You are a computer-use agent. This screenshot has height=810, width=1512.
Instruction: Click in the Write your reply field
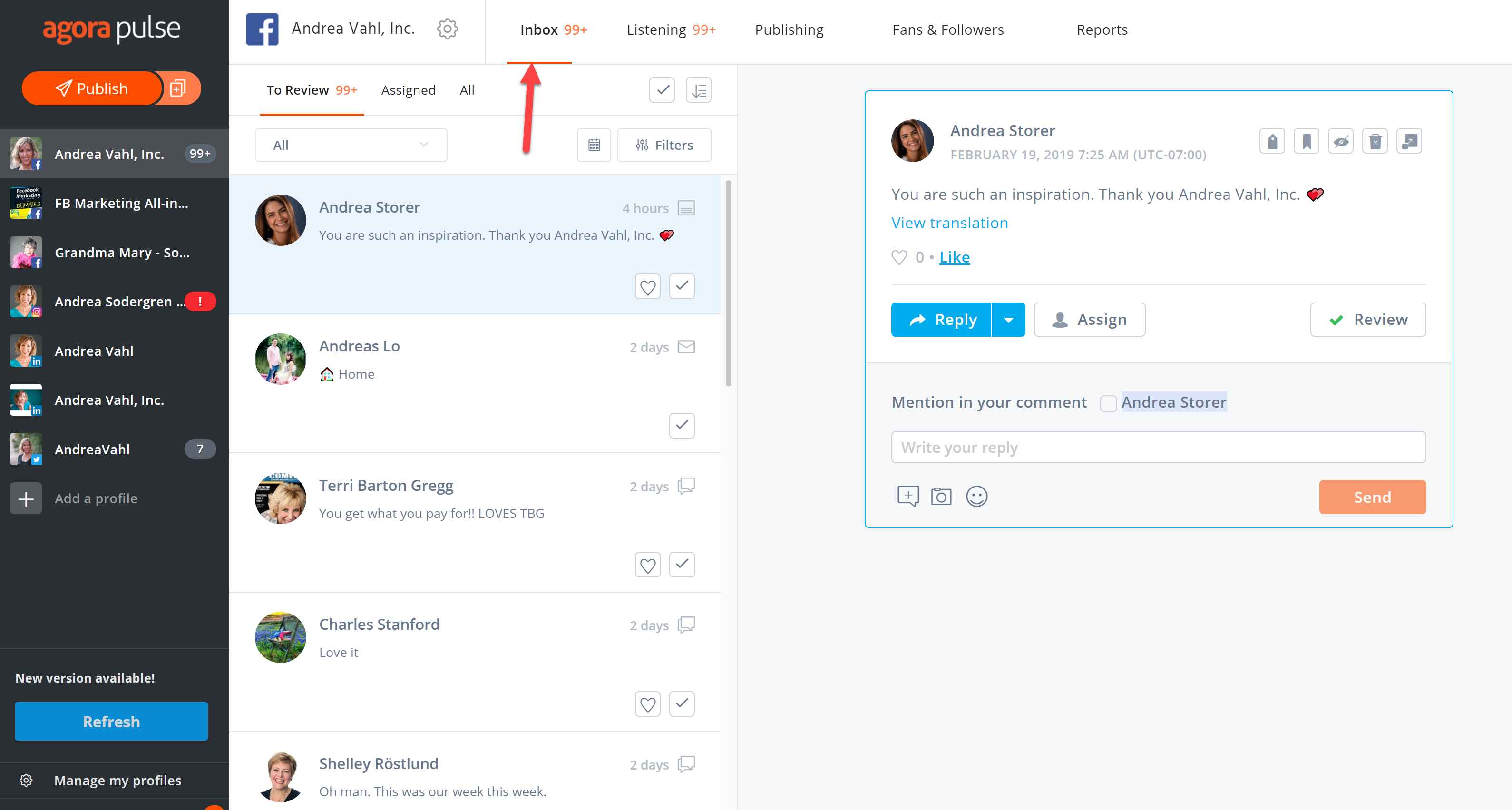coord(1158,447)
